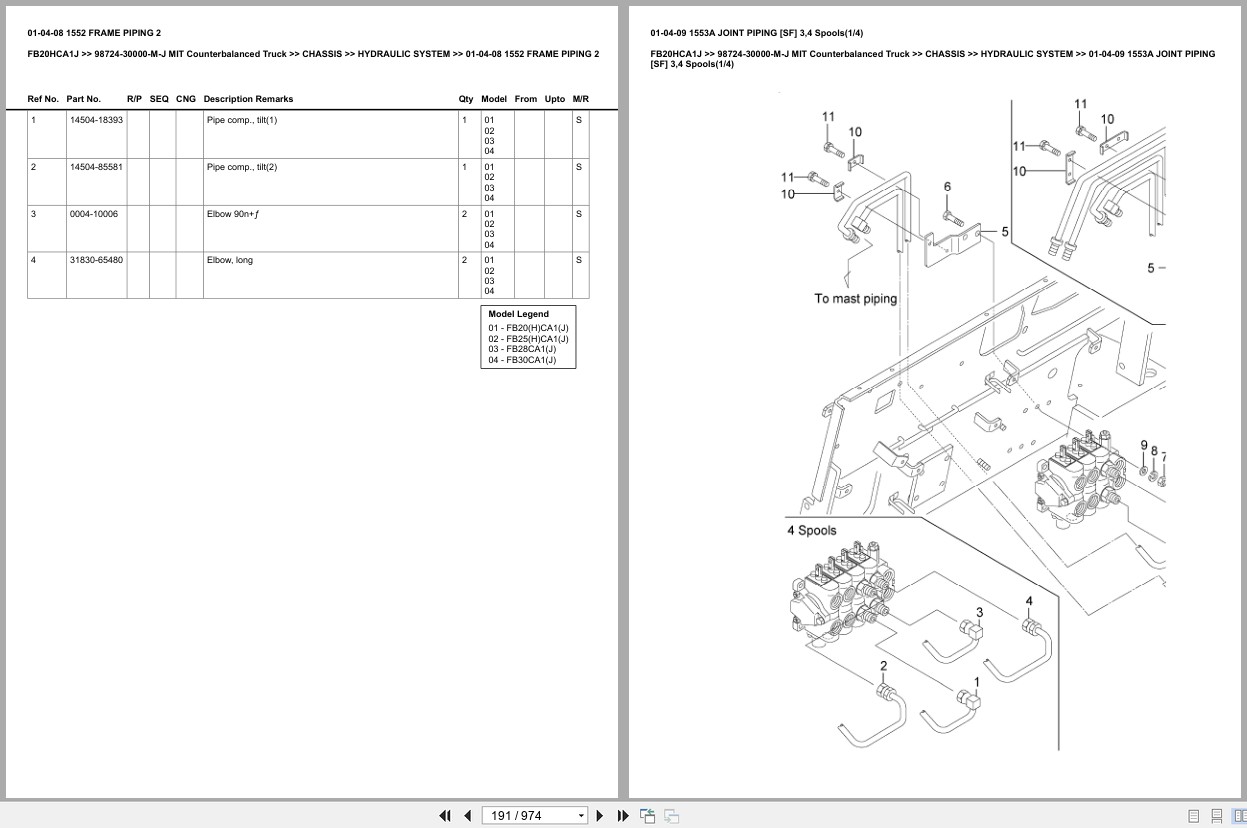Click the Part No. column header
Viewport: 1247px width, 828px height.
pos(83,99)
